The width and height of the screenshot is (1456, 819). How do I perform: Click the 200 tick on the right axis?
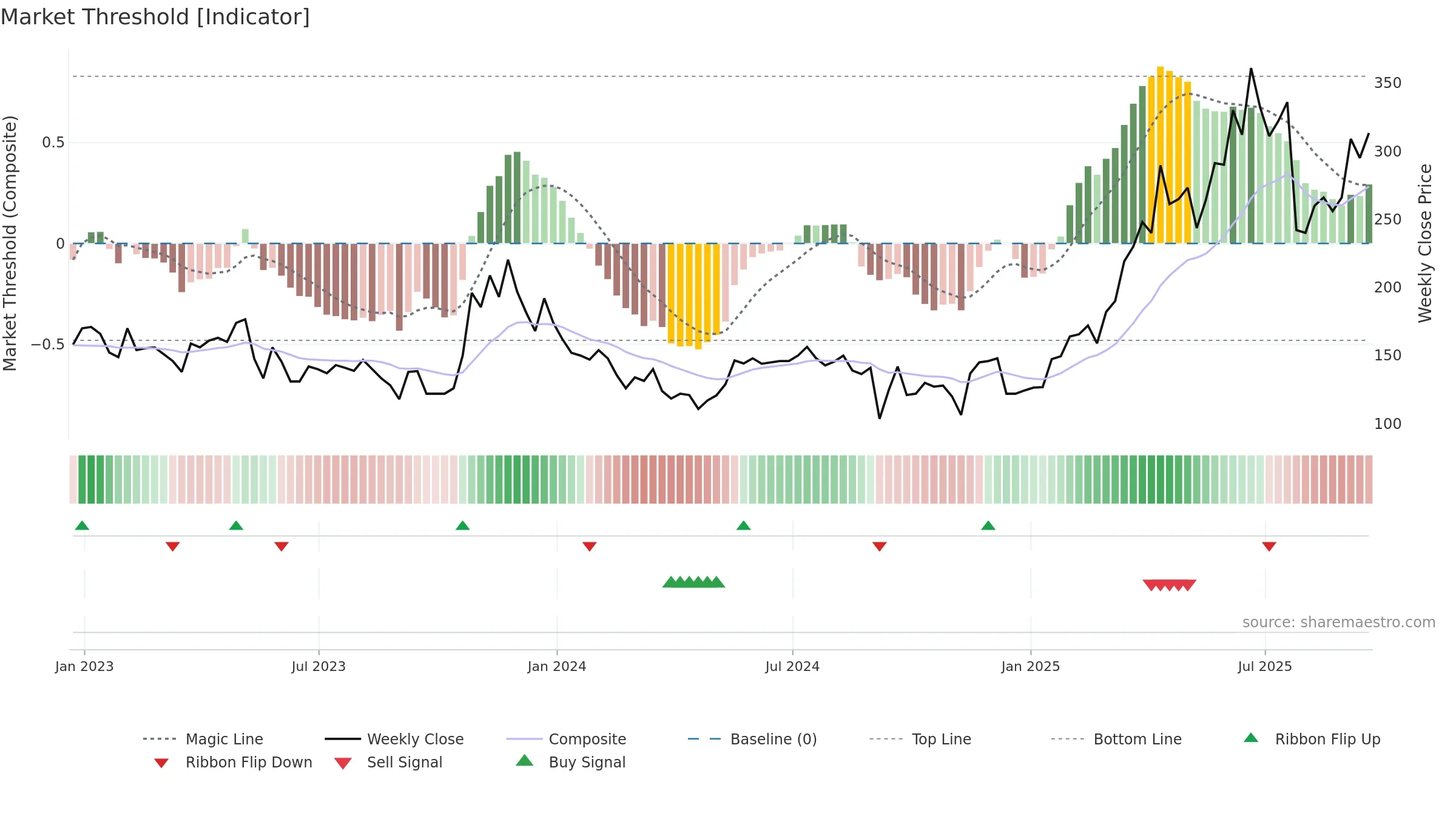click(x=1388, y=287)
